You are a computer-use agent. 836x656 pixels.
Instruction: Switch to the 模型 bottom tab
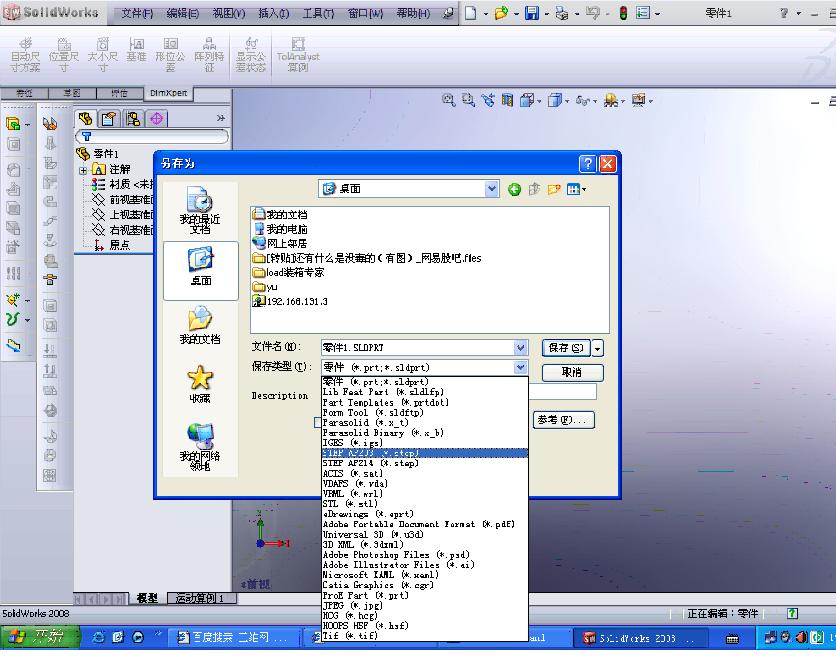pyautogui.click(x=147, y=598)
